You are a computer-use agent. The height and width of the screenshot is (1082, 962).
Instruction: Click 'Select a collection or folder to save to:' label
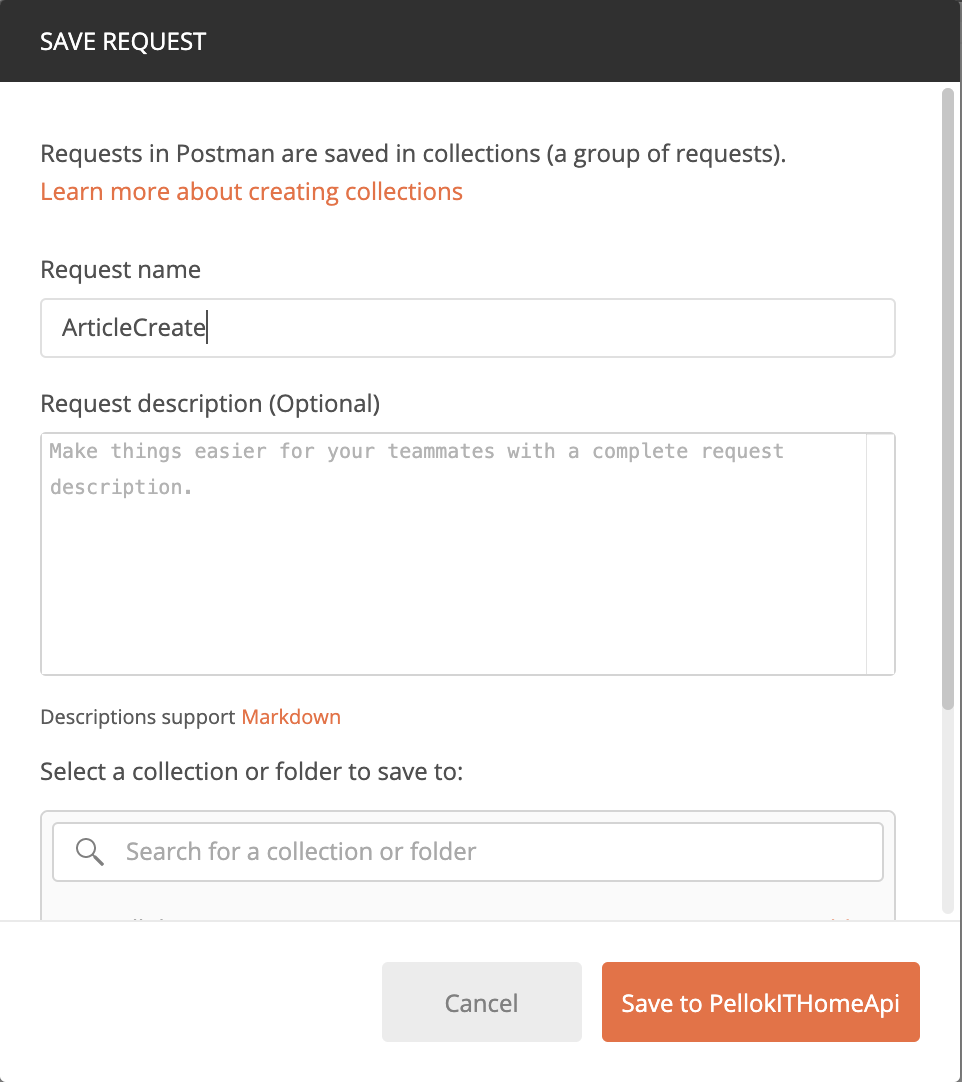pos(251,772)
